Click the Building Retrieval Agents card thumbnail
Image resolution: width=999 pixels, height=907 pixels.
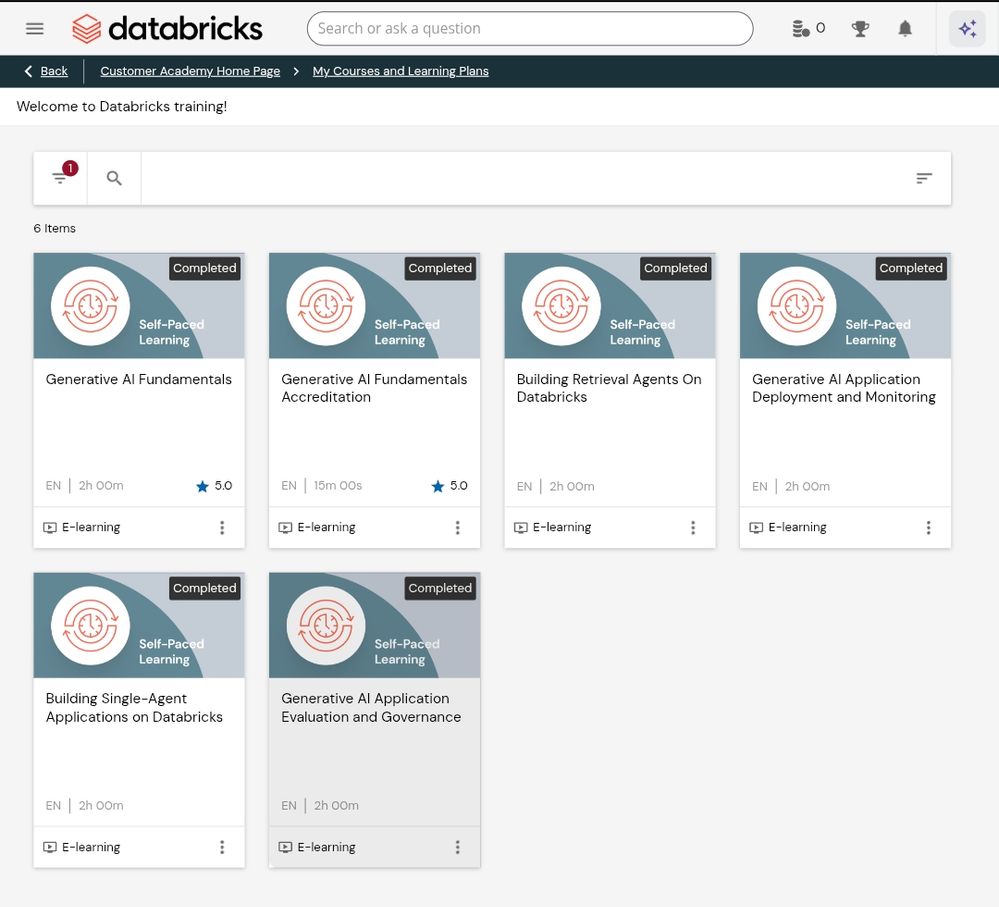pyautogui.click(x=610, y=306)
